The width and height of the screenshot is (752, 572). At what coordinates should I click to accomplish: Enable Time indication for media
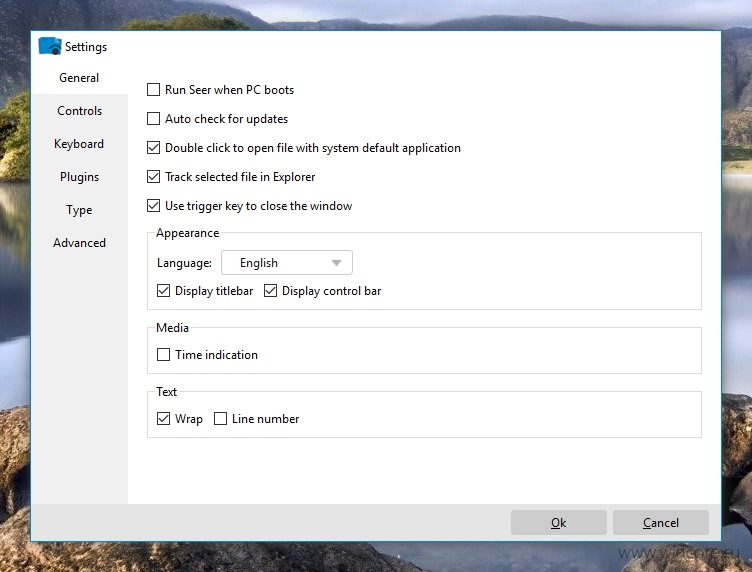point(164,355)
